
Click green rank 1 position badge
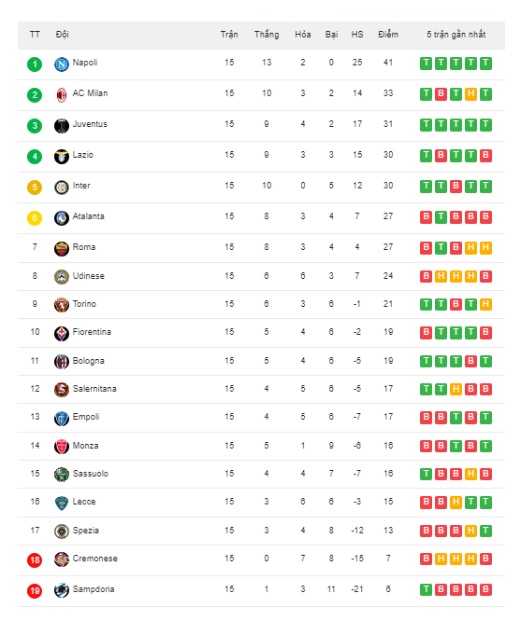pyautogui.click(x=35, y=64)
